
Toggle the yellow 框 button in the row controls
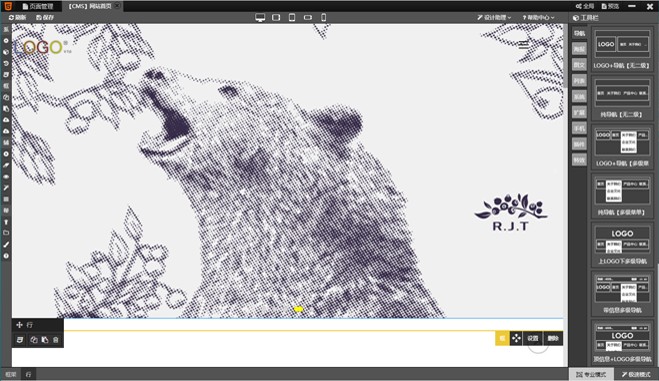point(502,338)
